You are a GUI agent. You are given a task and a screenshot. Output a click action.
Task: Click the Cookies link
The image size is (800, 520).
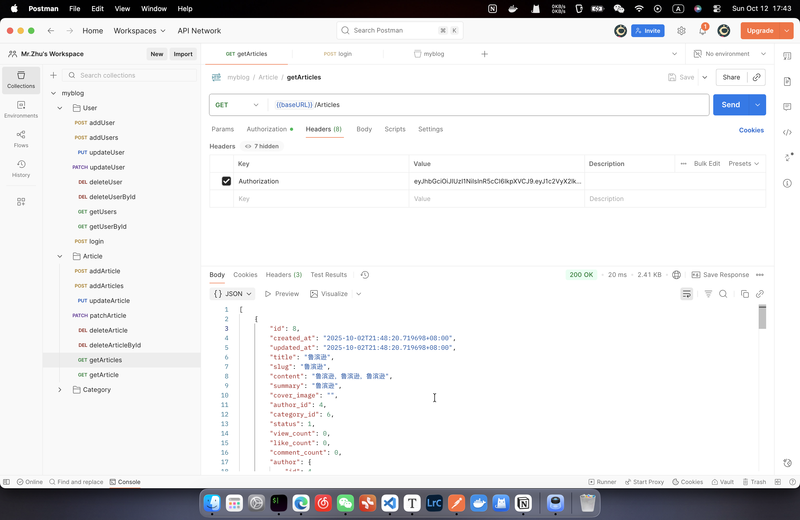point(751,130)
